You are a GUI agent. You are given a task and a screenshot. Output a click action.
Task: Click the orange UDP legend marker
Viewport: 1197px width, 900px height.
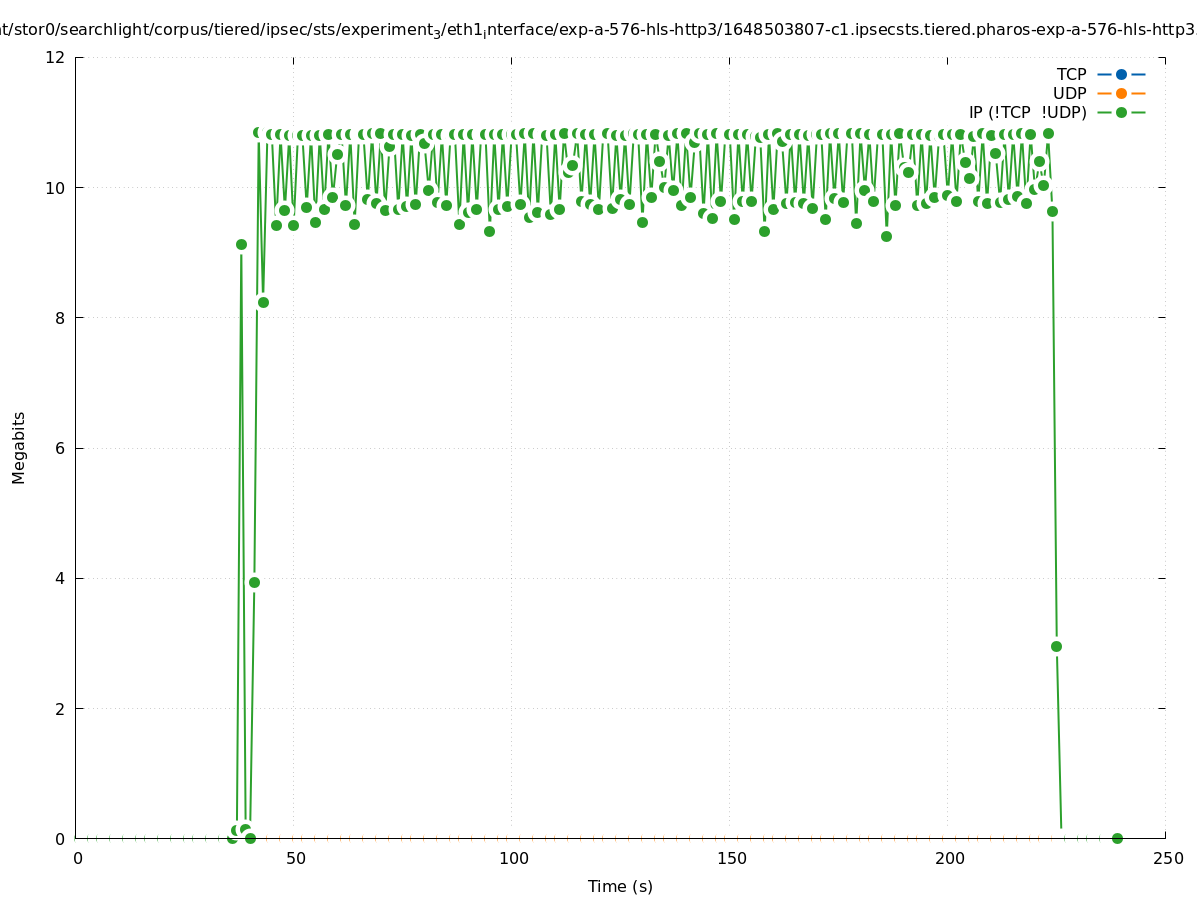coord(1121,93)
